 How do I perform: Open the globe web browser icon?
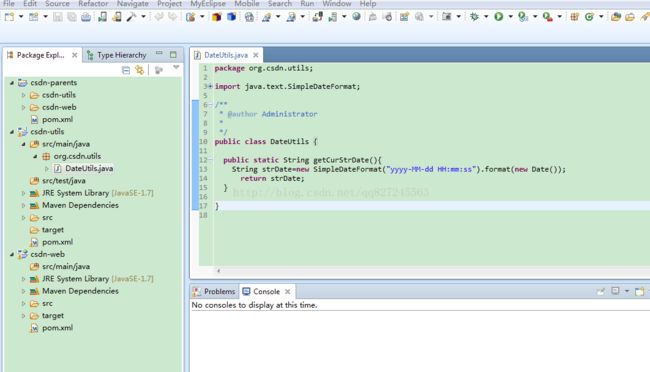[356, 17]
